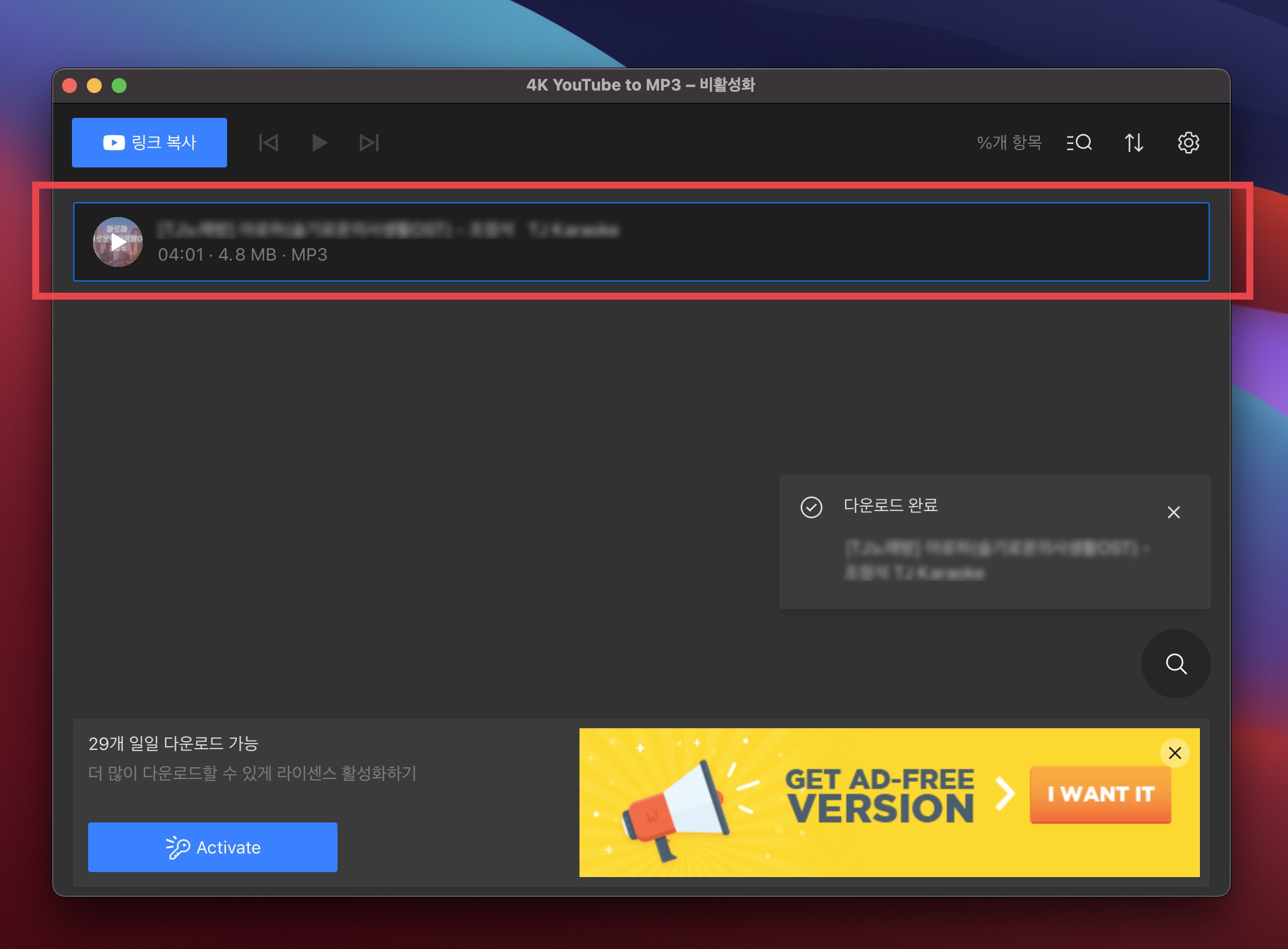Select the downloaded MP3 item row
Screen dimensions: 1288x949
(x=682, y=242)
